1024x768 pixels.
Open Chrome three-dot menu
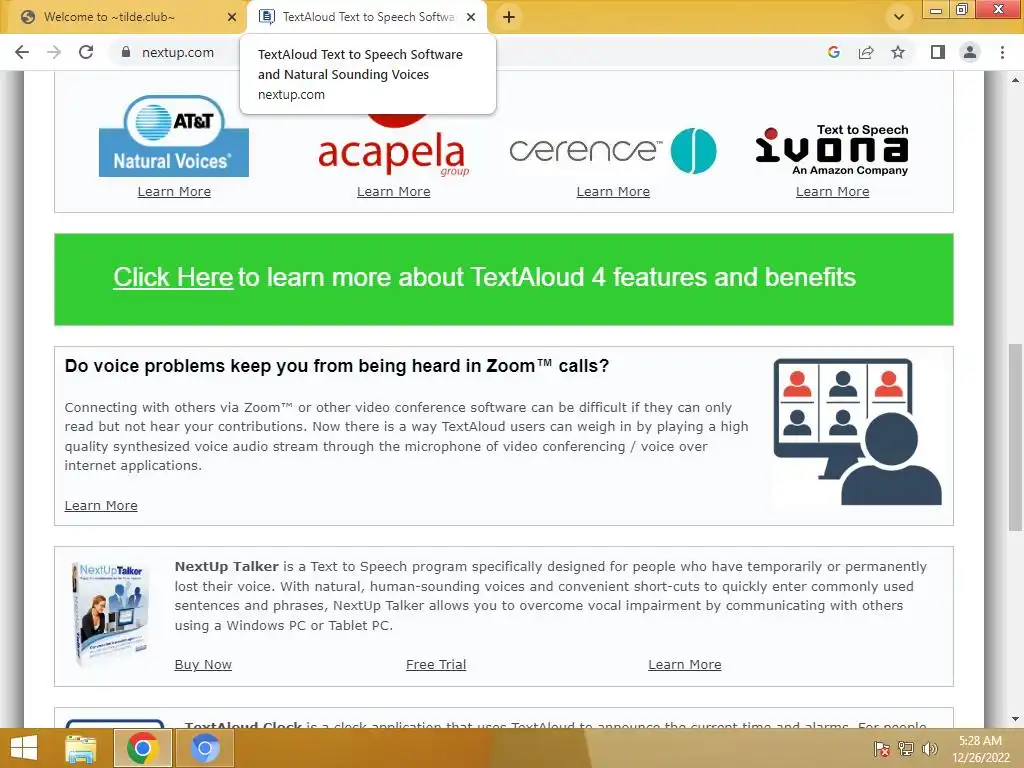1002,52
